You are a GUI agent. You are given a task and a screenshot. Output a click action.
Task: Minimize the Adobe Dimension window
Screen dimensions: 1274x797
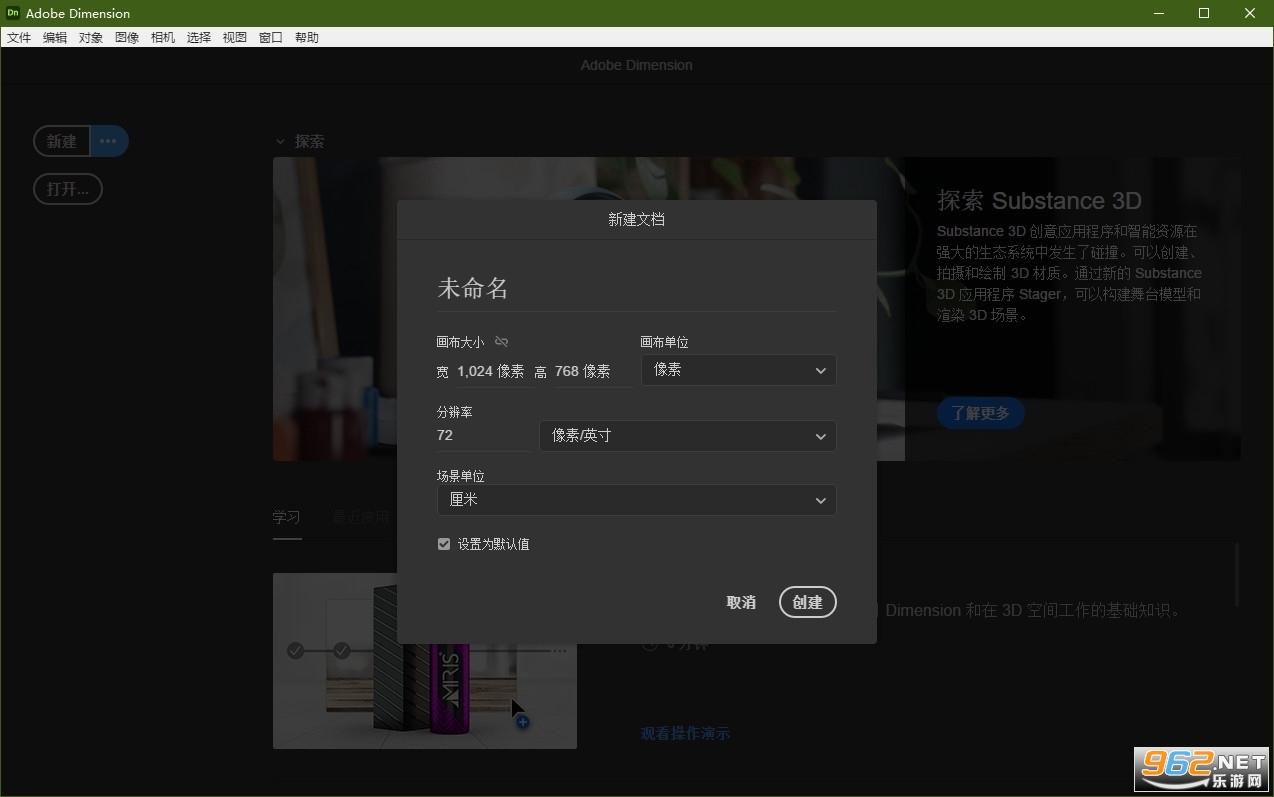1158,13
